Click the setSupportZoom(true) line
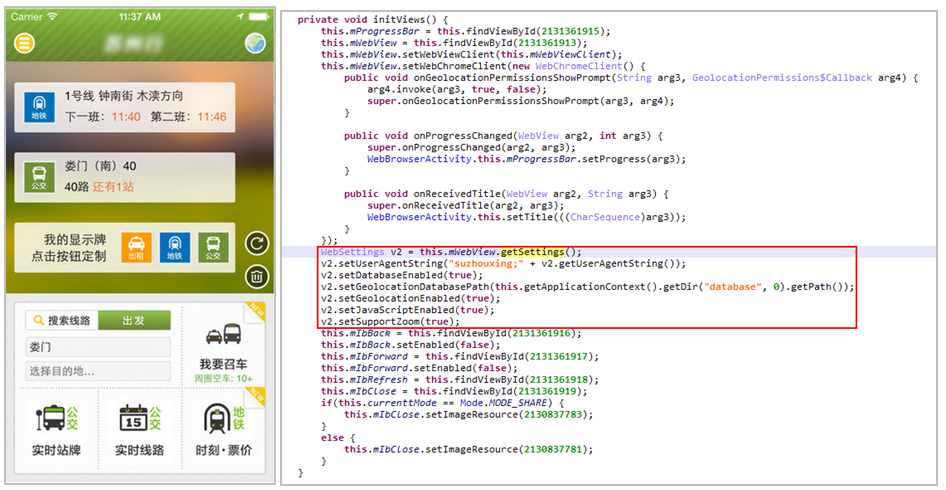 pos(390,322)
